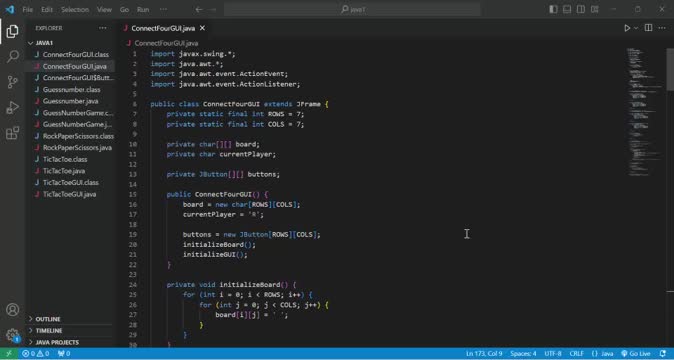
Task: Open the Accounts menu icon
Action: point(12,309)
